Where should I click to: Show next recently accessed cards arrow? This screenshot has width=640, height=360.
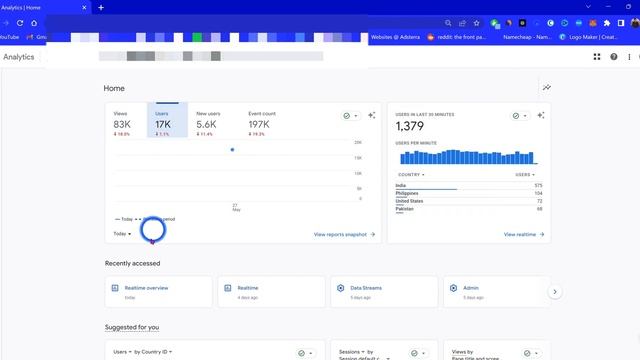[555, 292]
